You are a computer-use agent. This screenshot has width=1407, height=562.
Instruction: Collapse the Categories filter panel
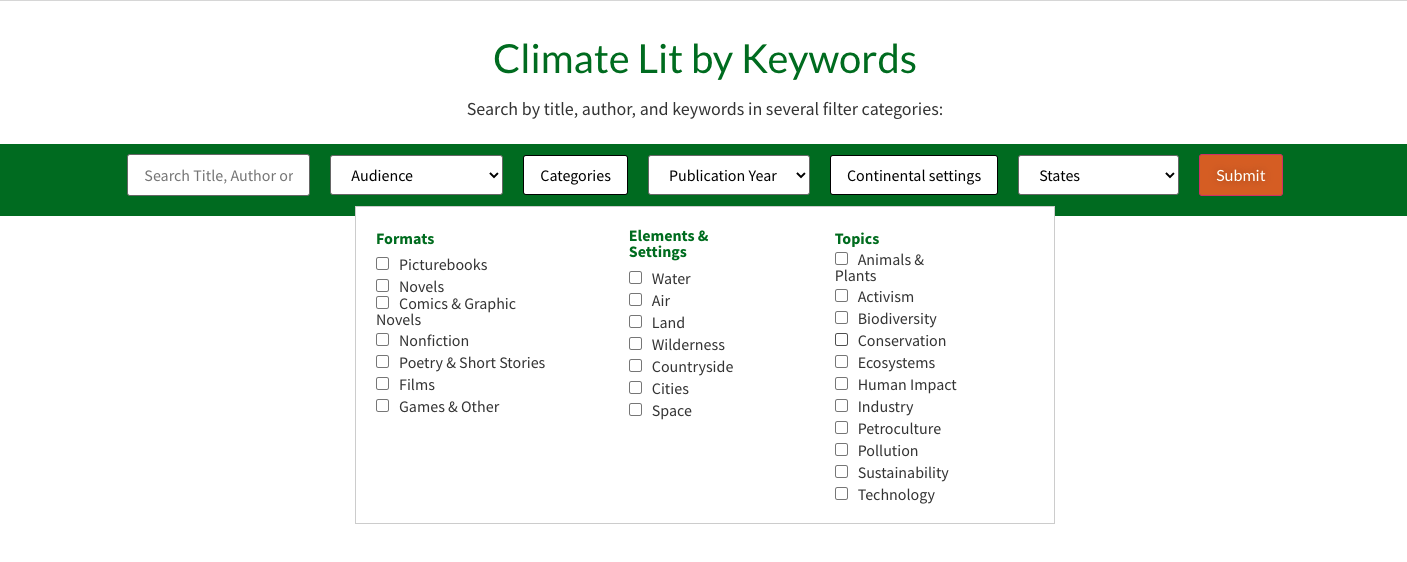pos(575,175)
